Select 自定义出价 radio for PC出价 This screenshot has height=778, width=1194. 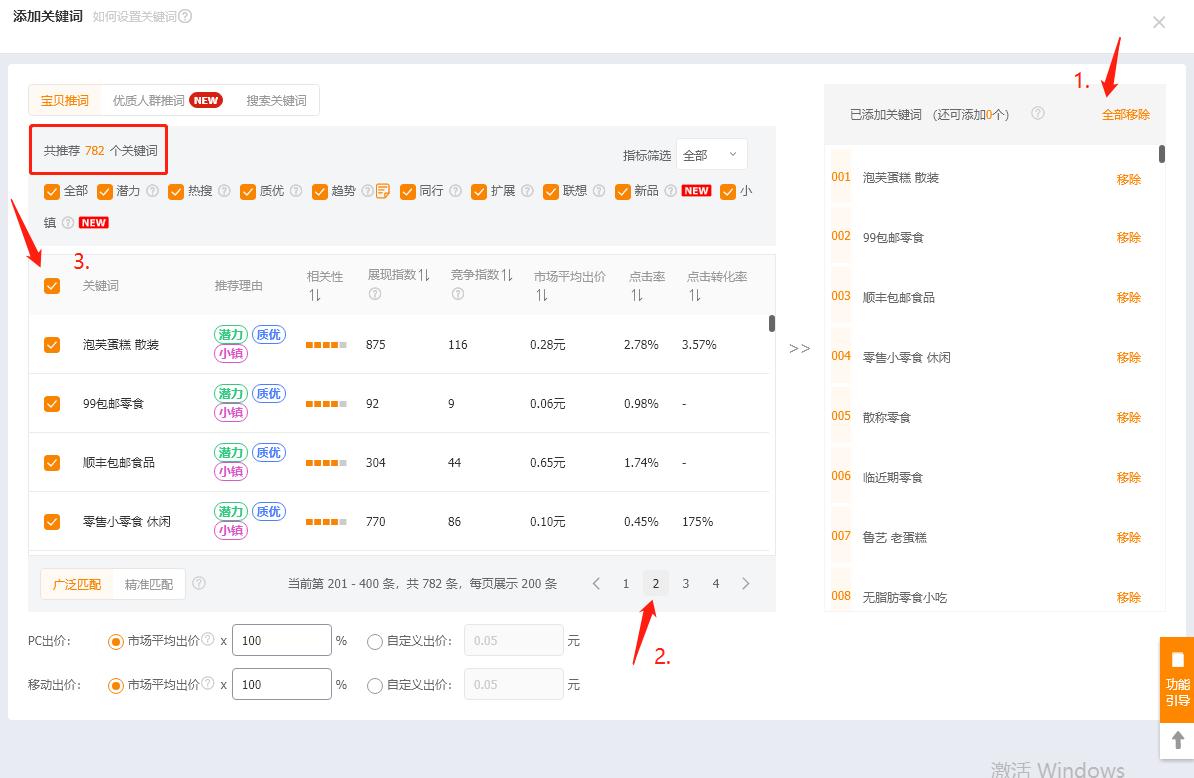point(376,640)
